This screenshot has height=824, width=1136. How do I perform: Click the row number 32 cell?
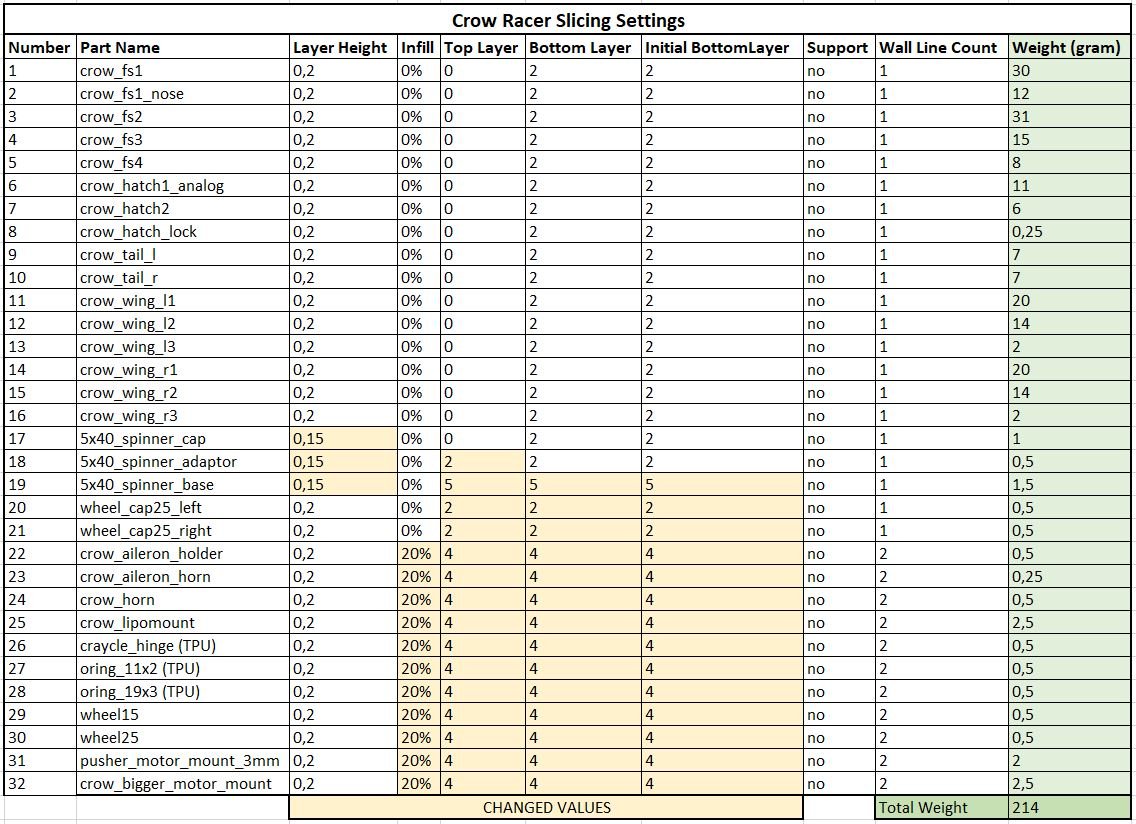(x=40, y=783)
